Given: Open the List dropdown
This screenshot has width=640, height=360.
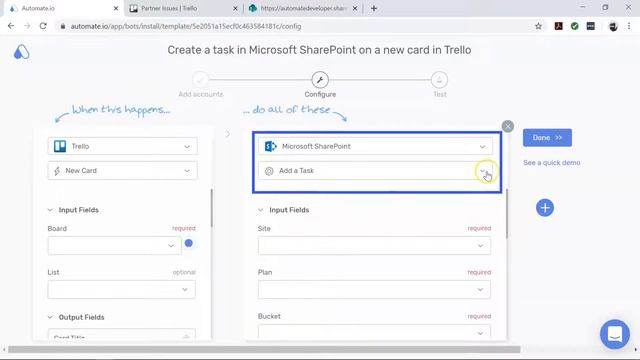Looking at the screenshot, I should click(x=122, y=289).
